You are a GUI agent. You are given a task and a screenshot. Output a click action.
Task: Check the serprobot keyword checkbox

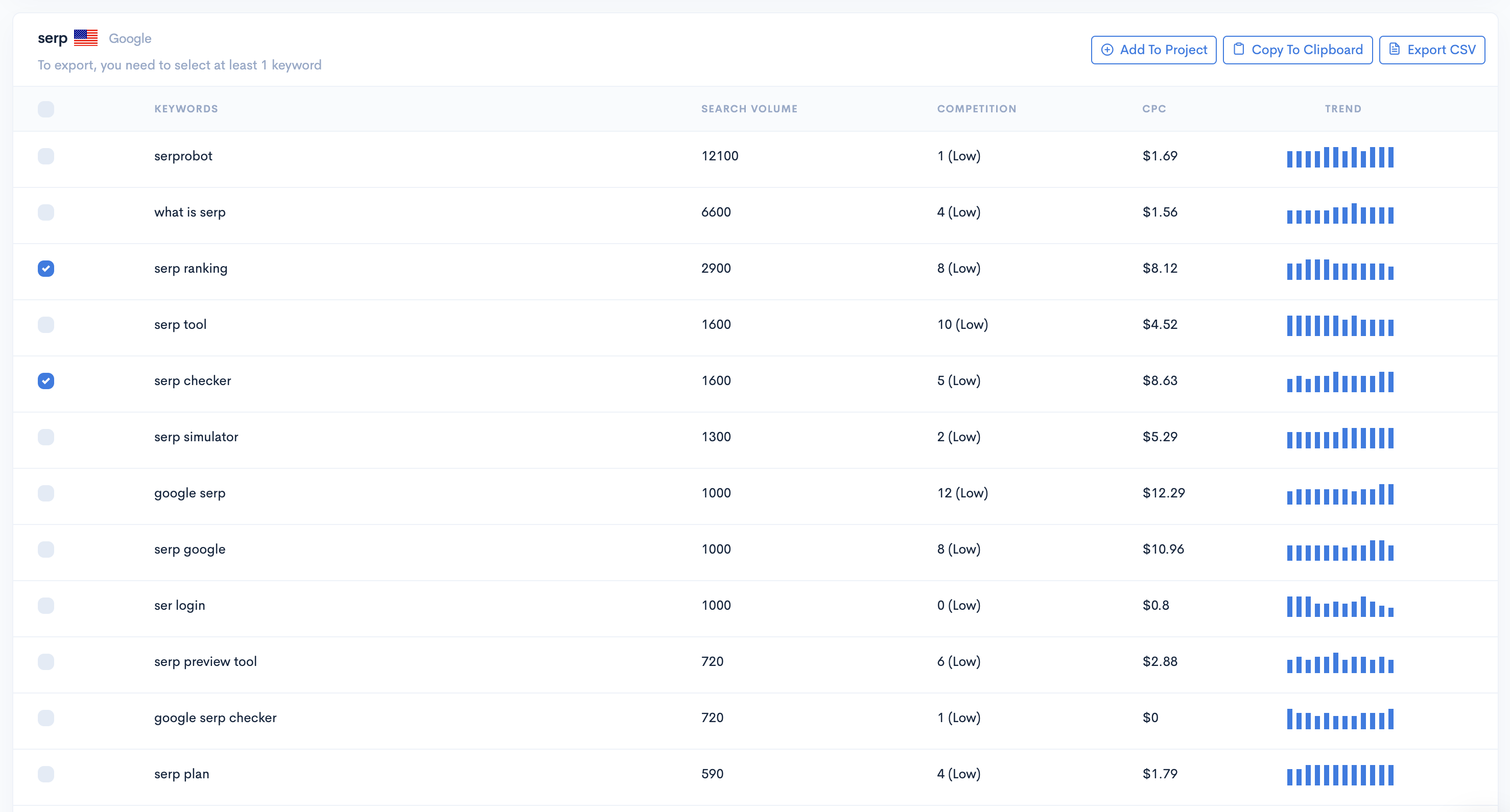pyautogui.click(x=46, y=156)
